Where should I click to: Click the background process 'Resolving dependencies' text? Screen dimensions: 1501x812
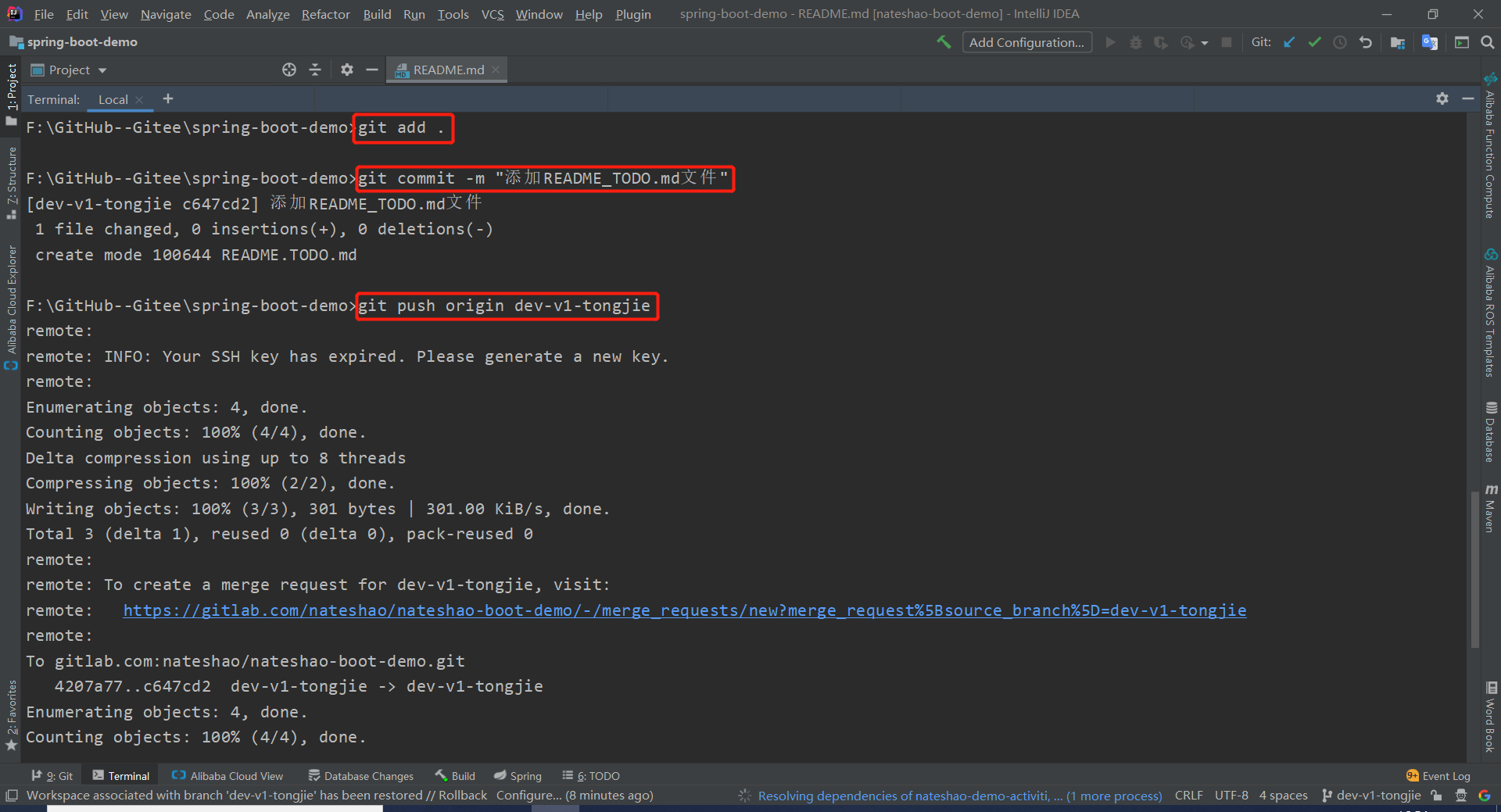(x=960, y=796)
